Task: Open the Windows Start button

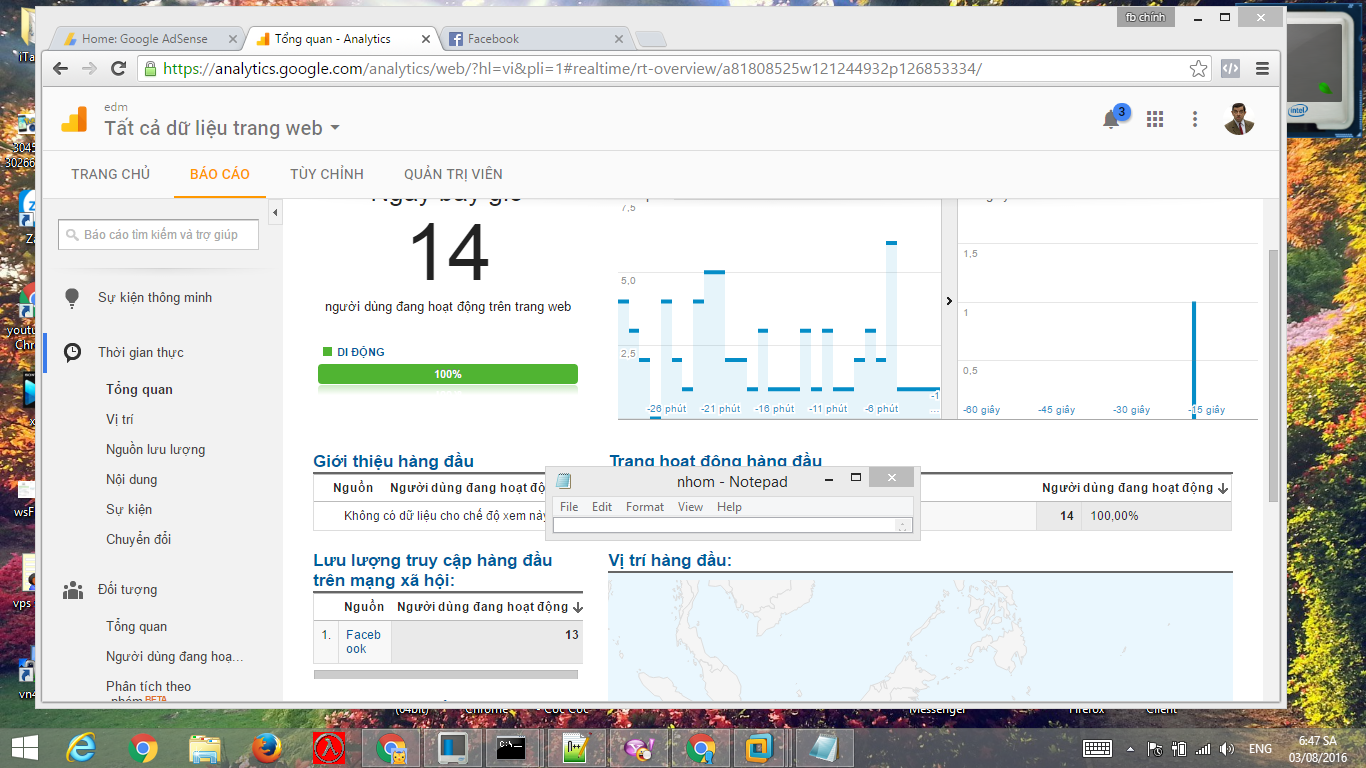Action: tap(24, 748)
